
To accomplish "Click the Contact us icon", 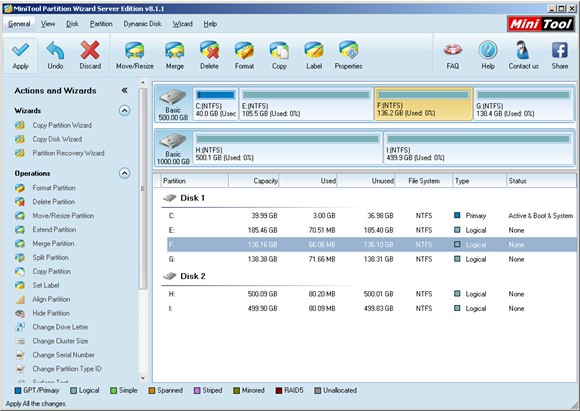I will [523, 50].
